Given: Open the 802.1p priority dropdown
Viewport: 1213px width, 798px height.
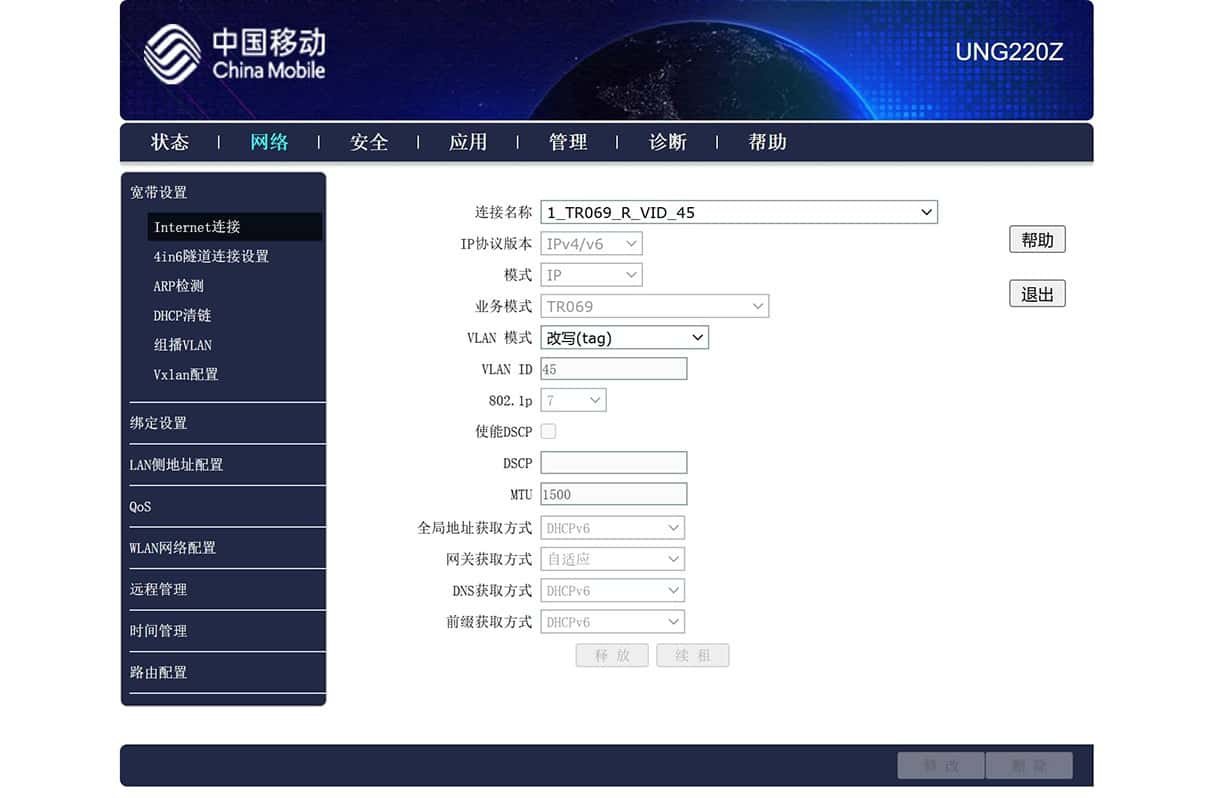Looking at the screenshot, I should tap(573, 400).
